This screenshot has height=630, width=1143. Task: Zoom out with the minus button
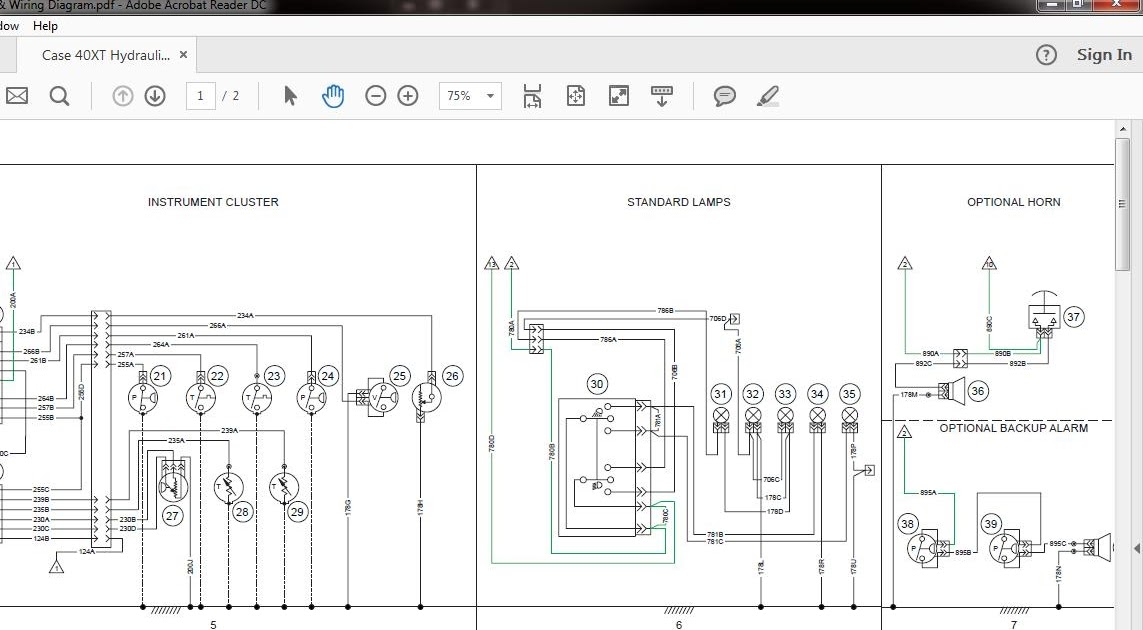[x=375, y=96]
